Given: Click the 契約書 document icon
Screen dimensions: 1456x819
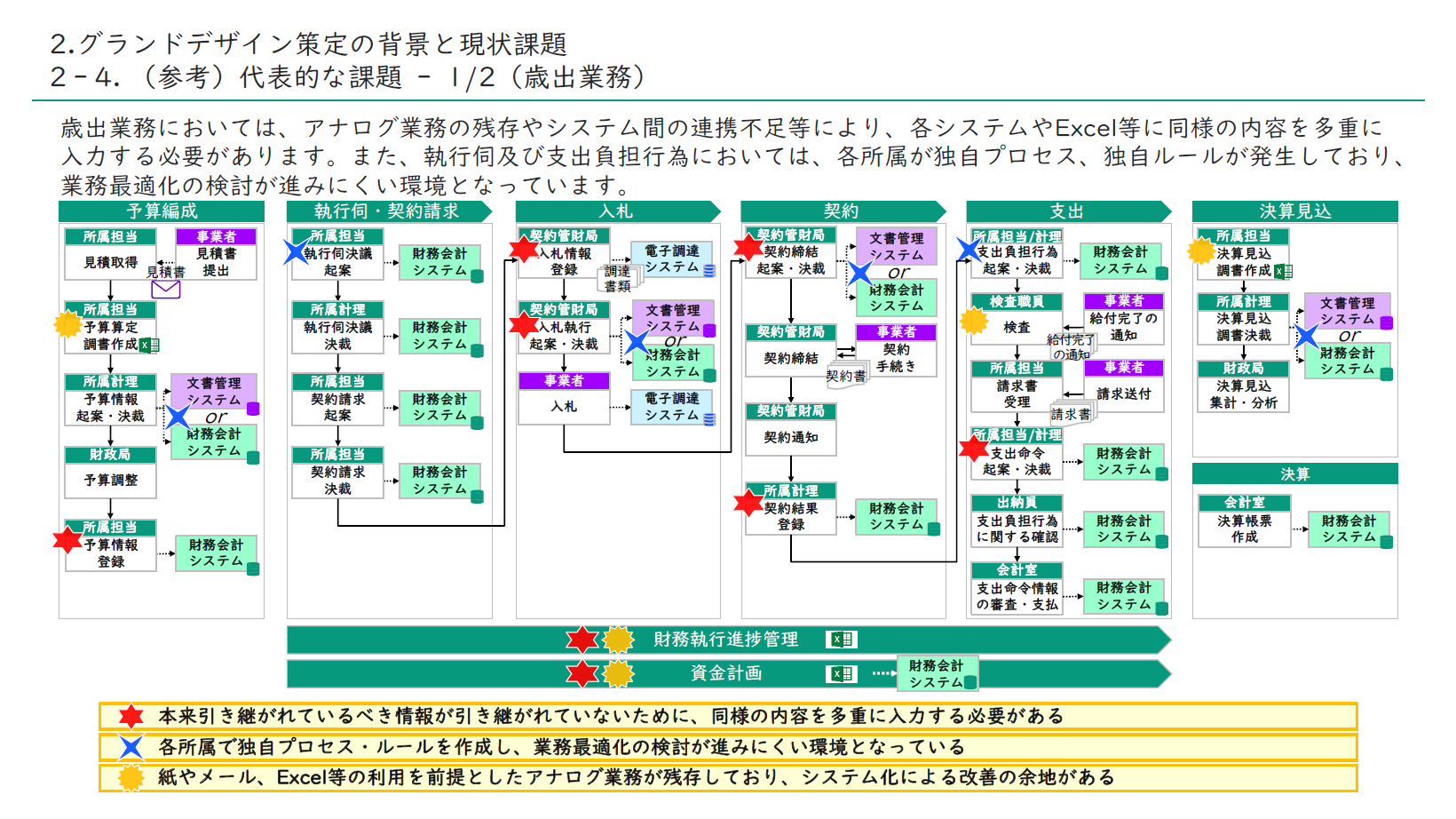Looking at the screenshot, I should click(846, 376).
